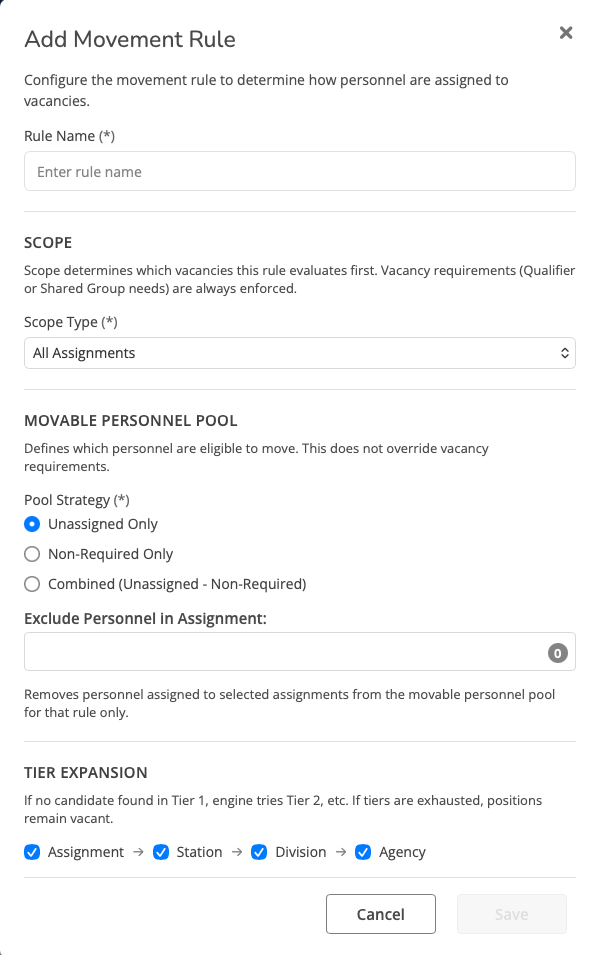
Task: Click the Cancel button
Action: click(x=381, y=914)
